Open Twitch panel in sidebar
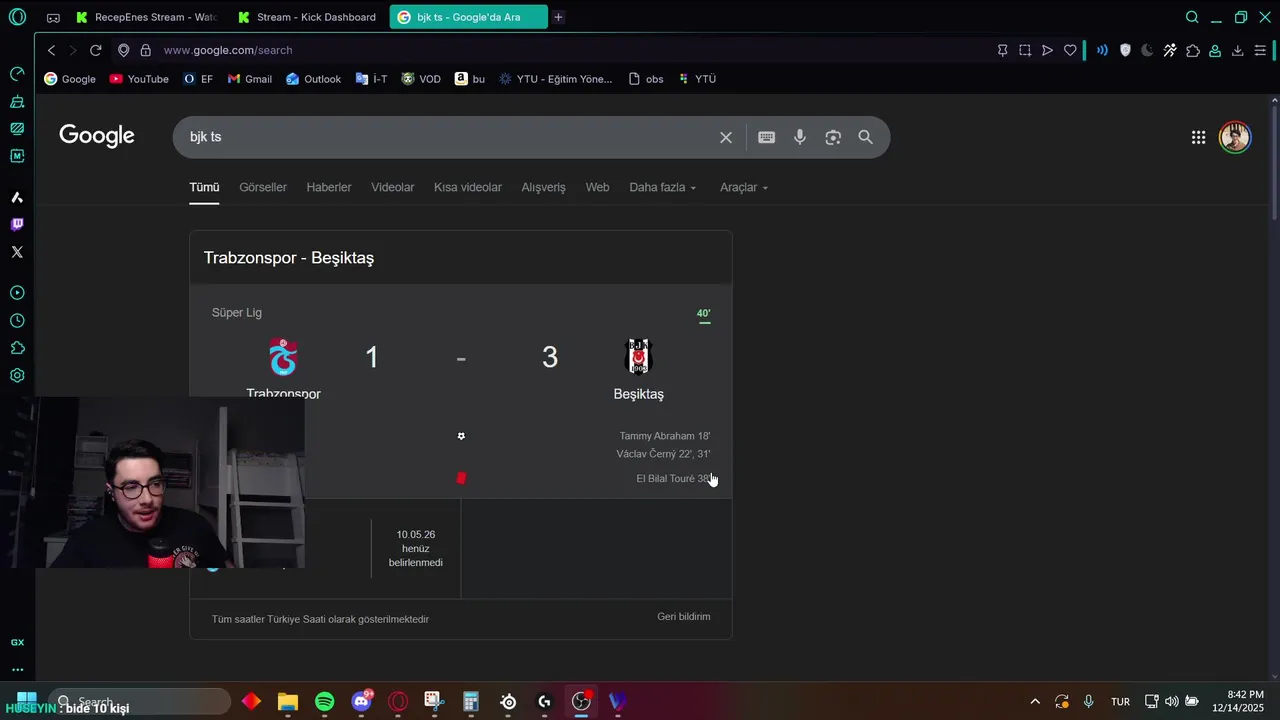This screenshot has width=1280, height=720. 17,224
